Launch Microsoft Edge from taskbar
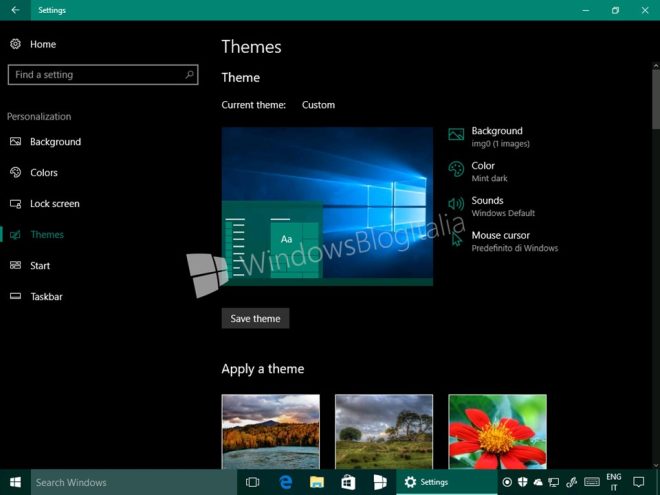Viewport: 660px width, 495px height. 286,482
